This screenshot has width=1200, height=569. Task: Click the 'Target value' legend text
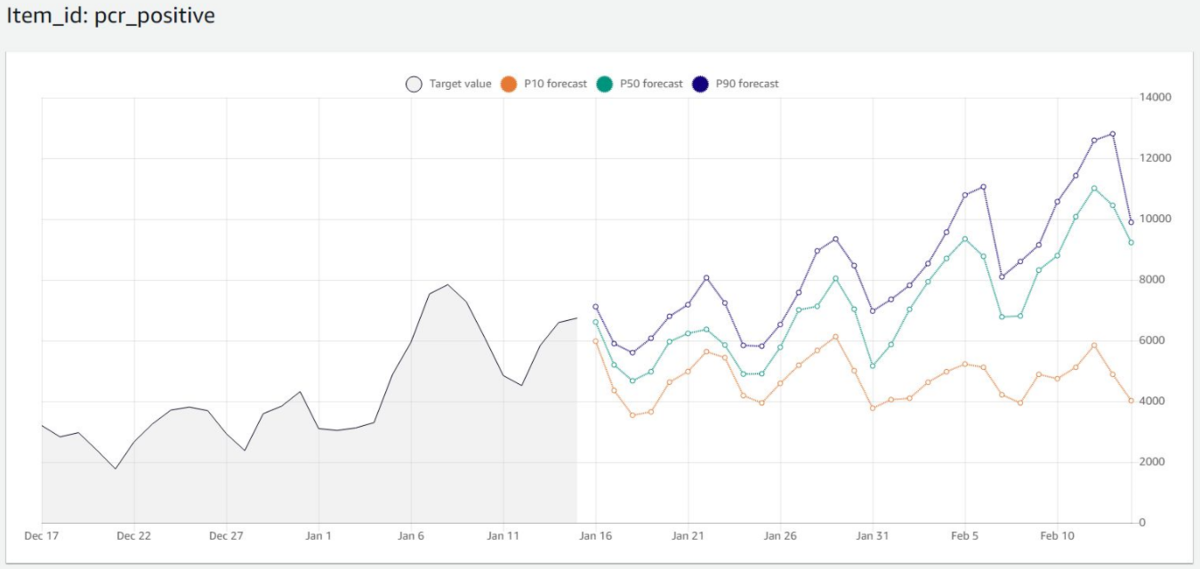click(460, 84)
